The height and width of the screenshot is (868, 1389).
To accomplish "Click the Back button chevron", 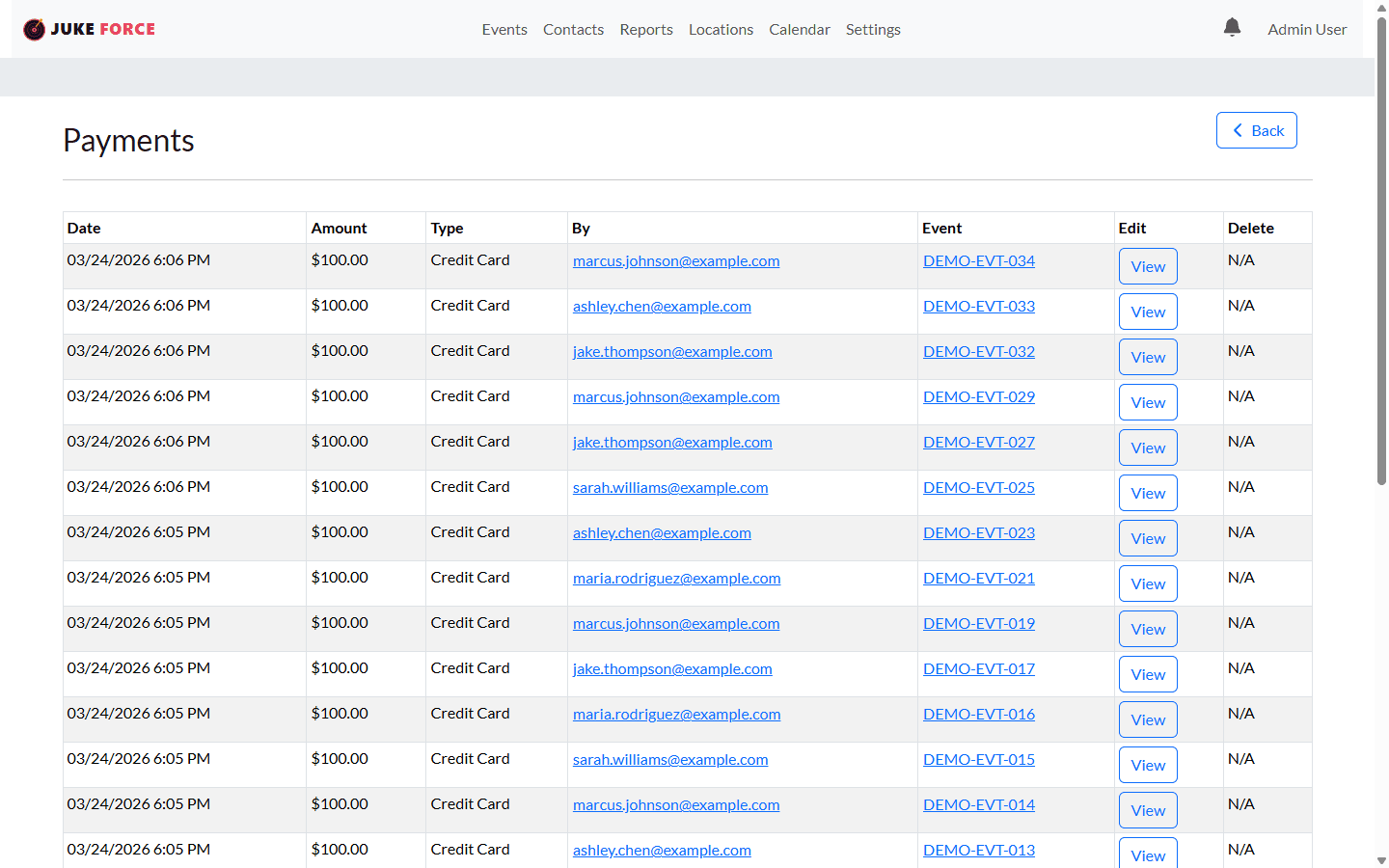I will 1238,130.
